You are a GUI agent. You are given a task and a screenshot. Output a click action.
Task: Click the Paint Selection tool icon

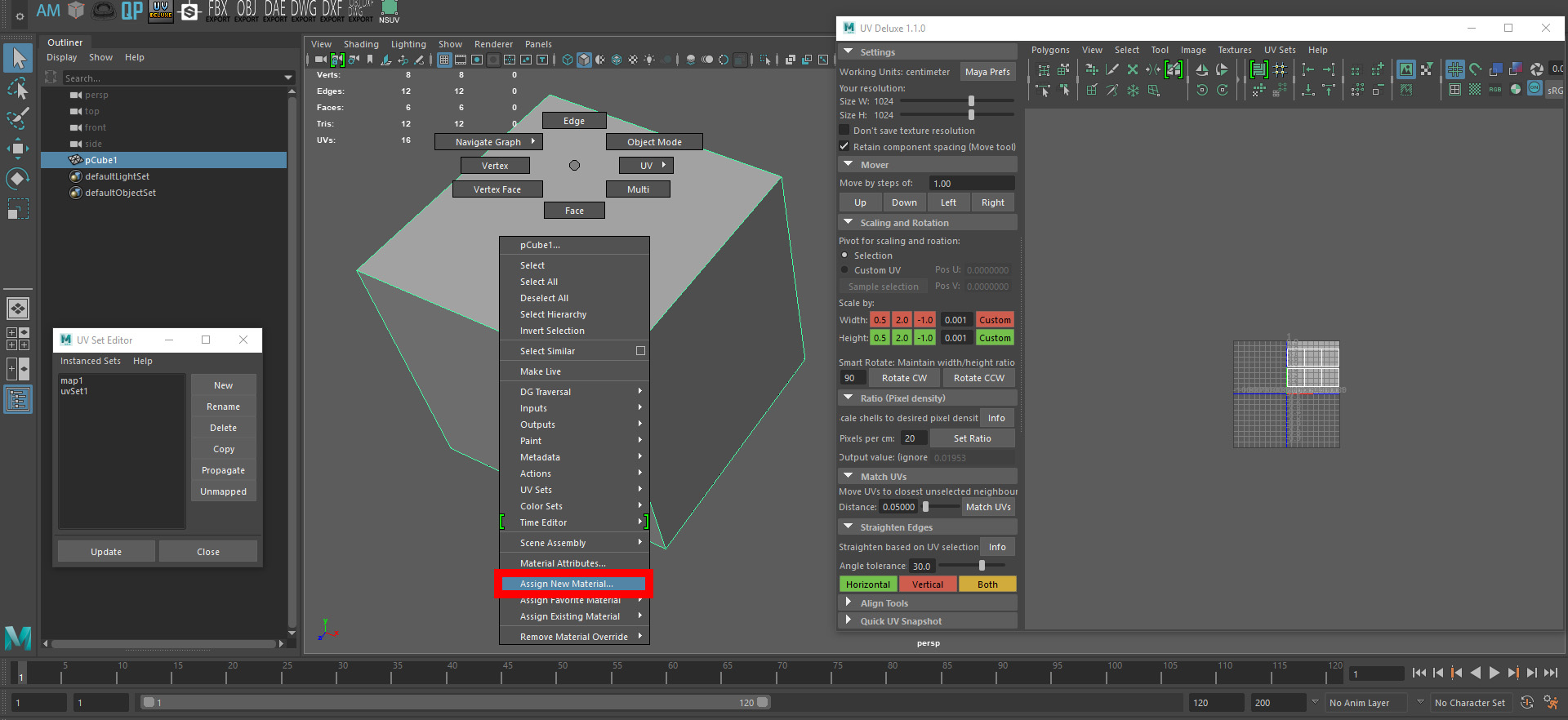point(17,118)
